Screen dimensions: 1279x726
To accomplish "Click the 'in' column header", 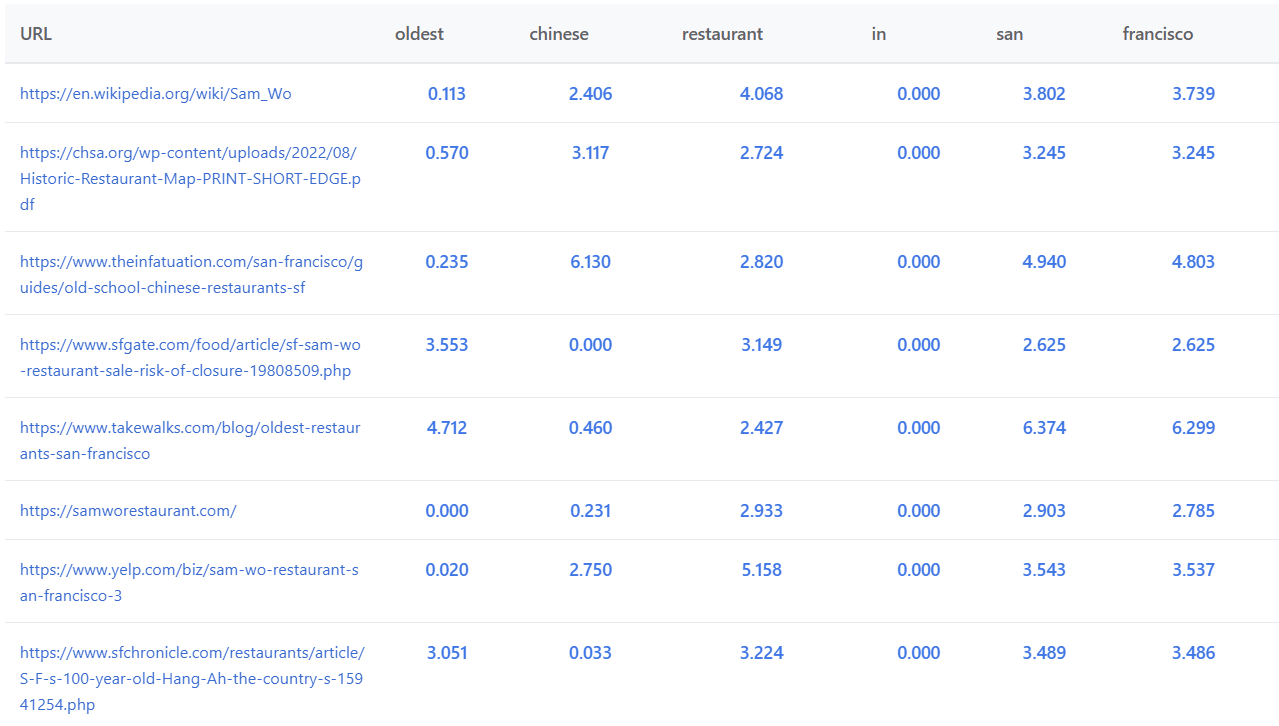I will 879,34.
